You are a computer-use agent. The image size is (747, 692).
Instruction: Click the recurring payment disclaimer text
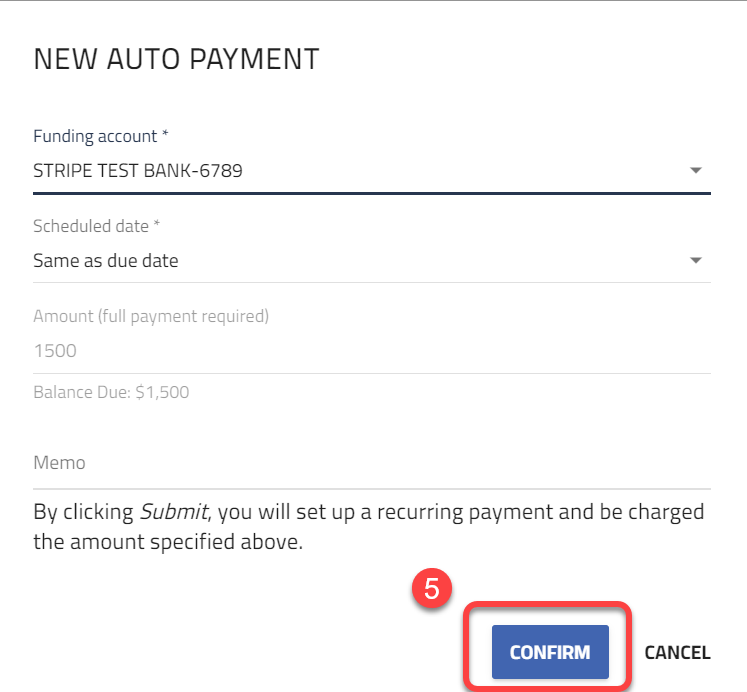coord(369,527)
